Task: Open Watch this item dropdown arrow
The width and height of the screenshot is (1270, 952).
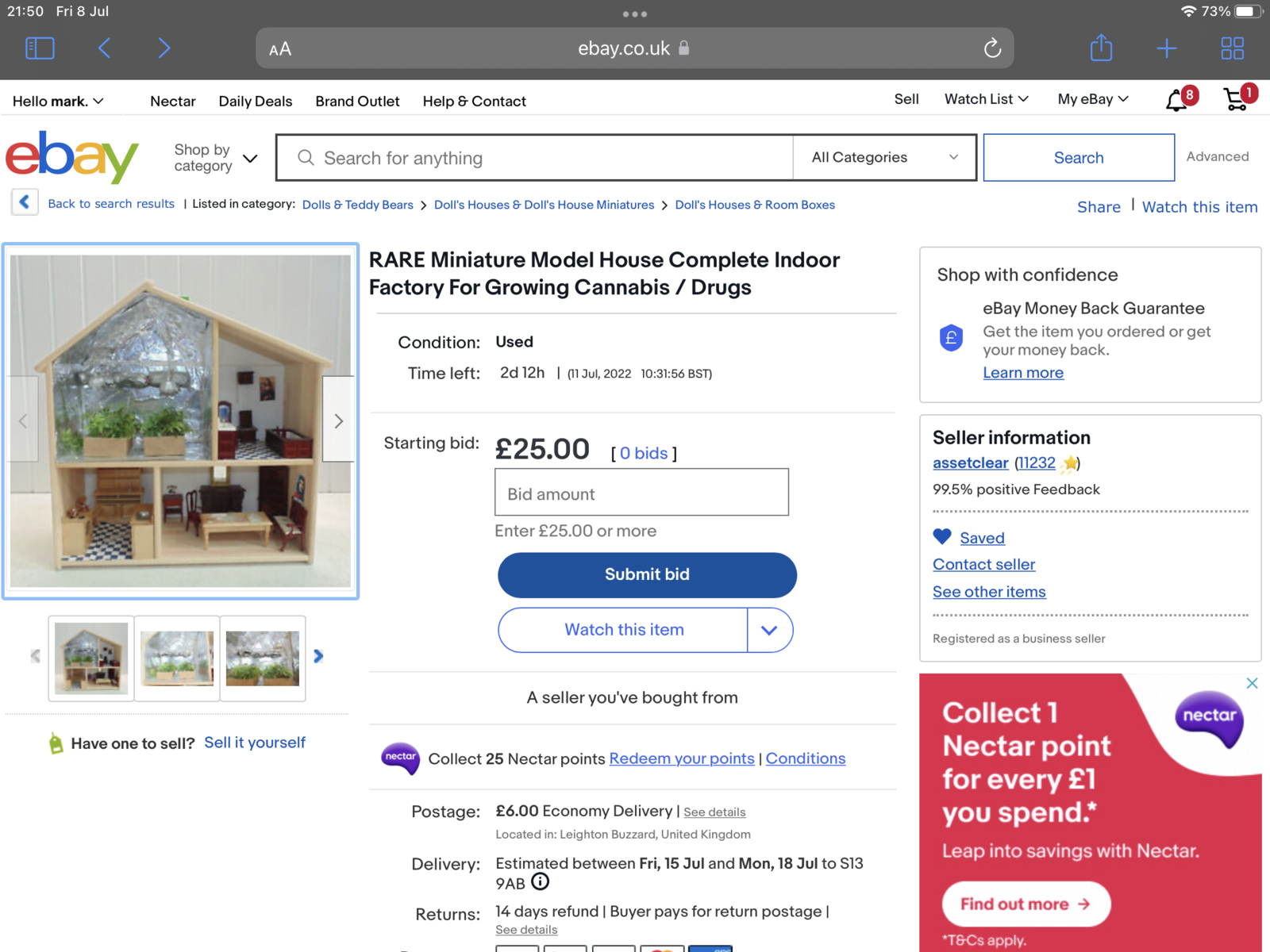Action: click(x=768, y=630)
